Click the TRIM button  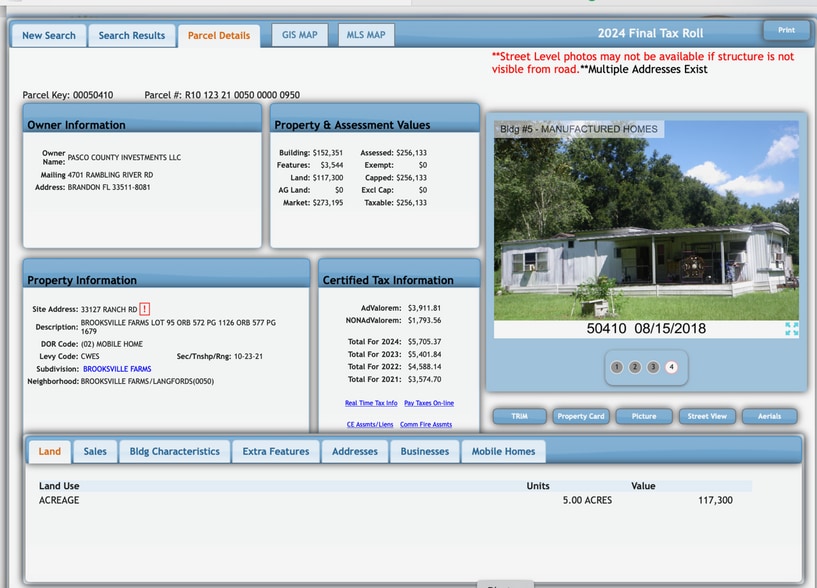click(519, 416)
